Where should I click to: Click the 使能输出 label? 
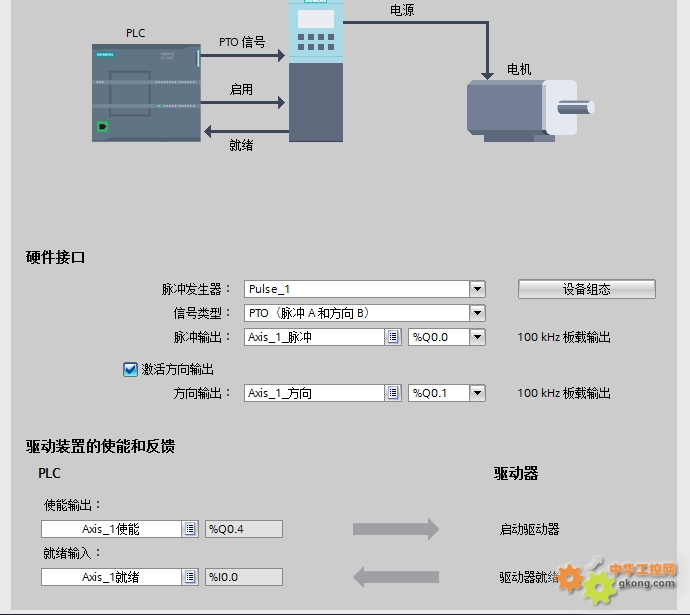point(72,505)
